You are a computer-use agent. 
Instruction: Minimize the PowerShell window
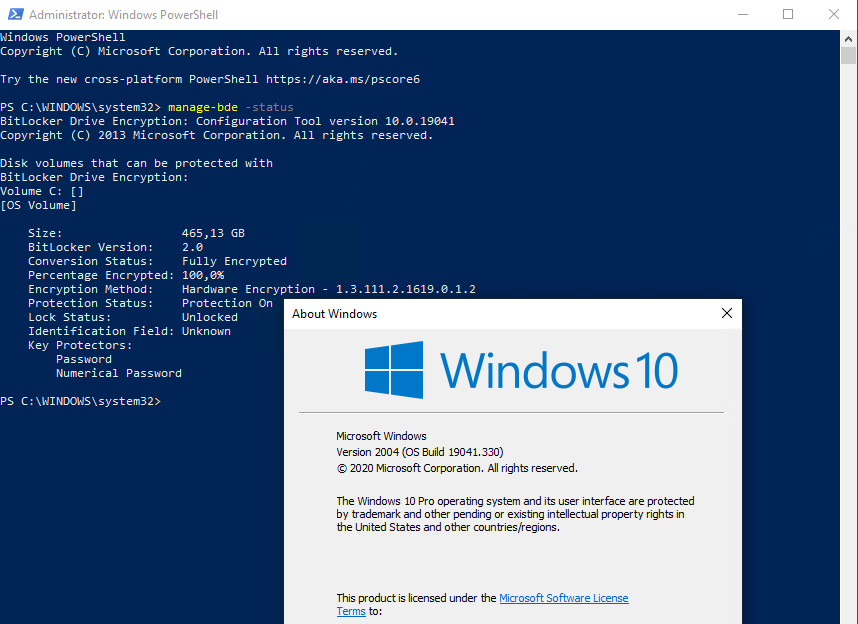coord(743,14)
